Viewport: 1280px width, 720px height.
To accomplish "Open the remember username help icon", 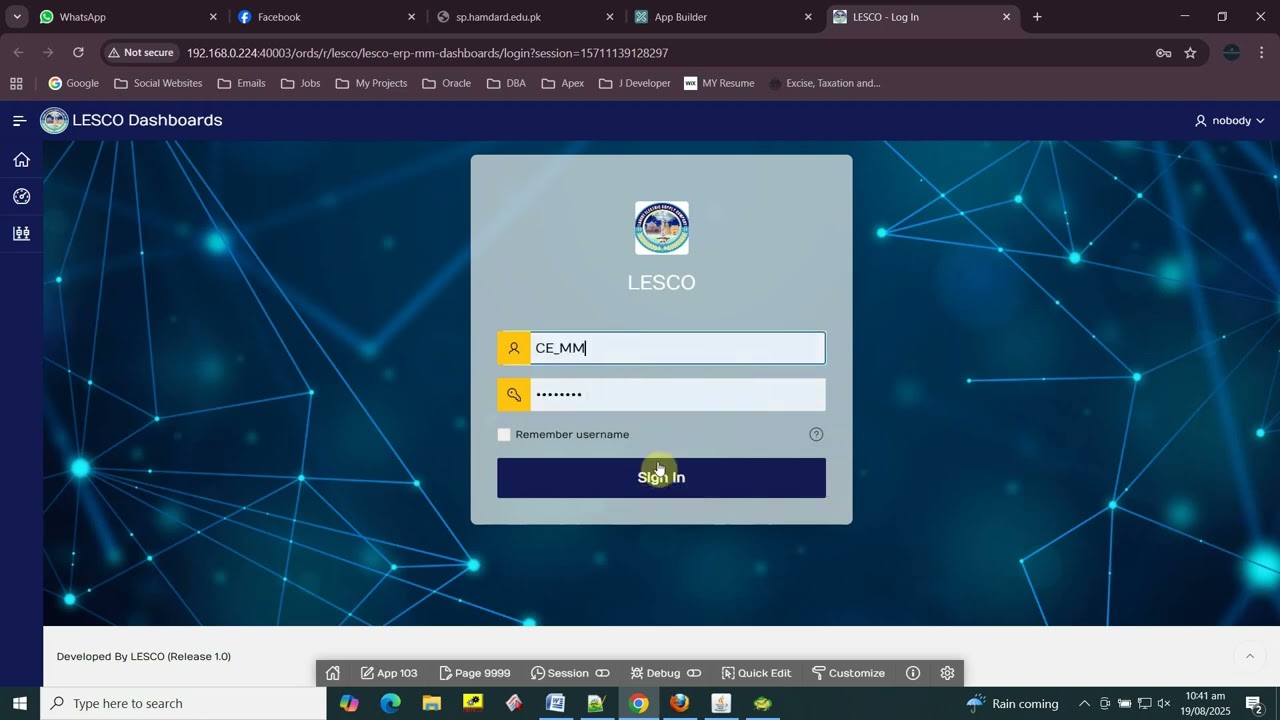I will click(x=816, y=434).
